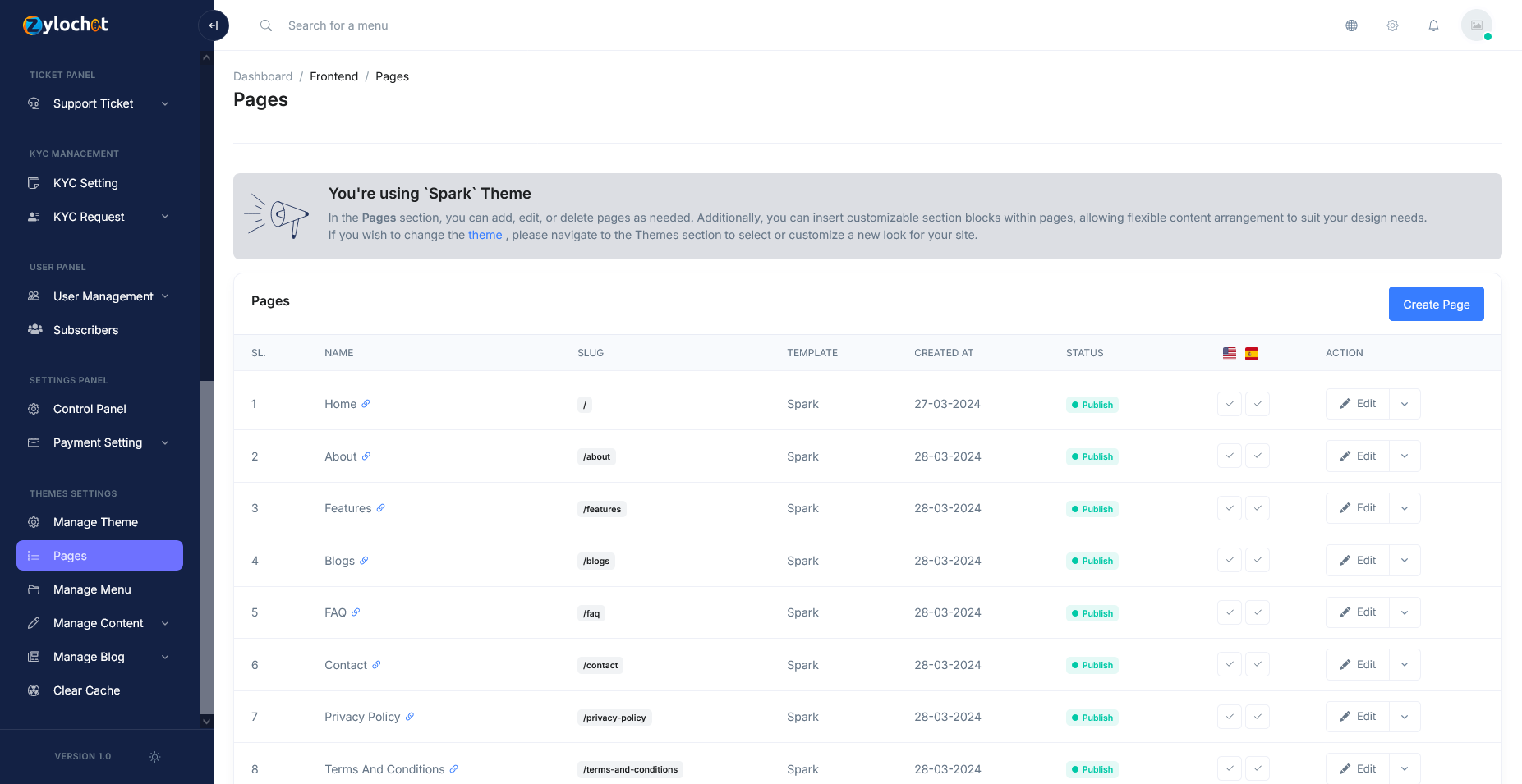Open FAQ page link icon
Viewport: 1522px width, 784px height.
pos(356,612)
